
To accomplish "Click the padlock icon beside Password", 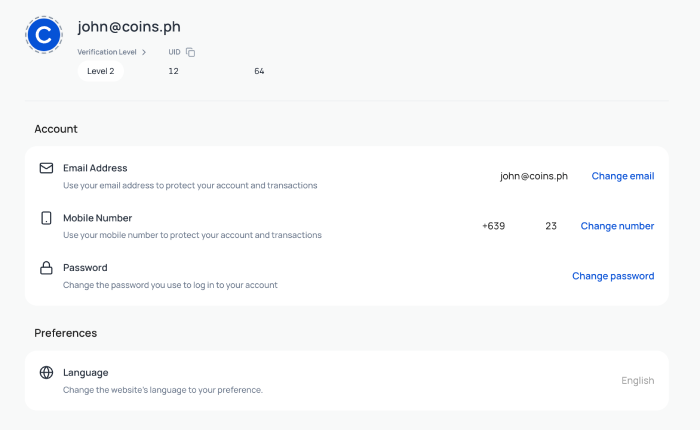I will point(46,268).
